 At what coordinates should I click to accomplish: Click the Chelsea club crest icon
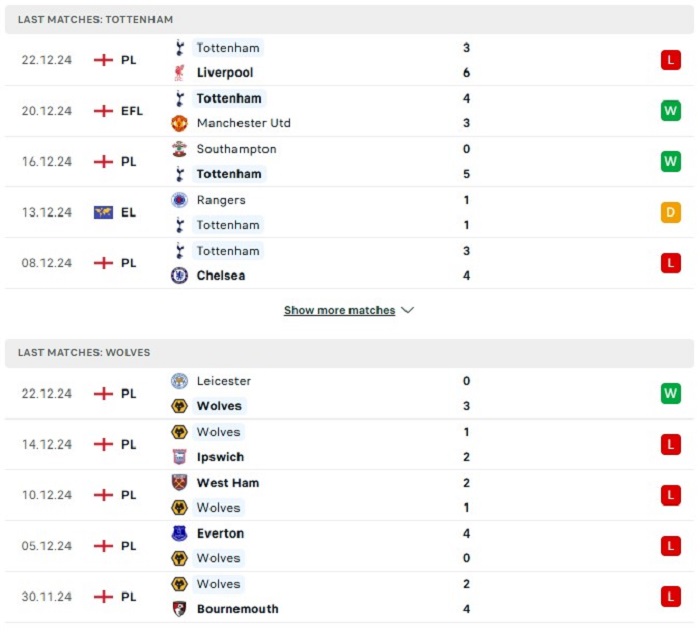[x=179, y=276]
